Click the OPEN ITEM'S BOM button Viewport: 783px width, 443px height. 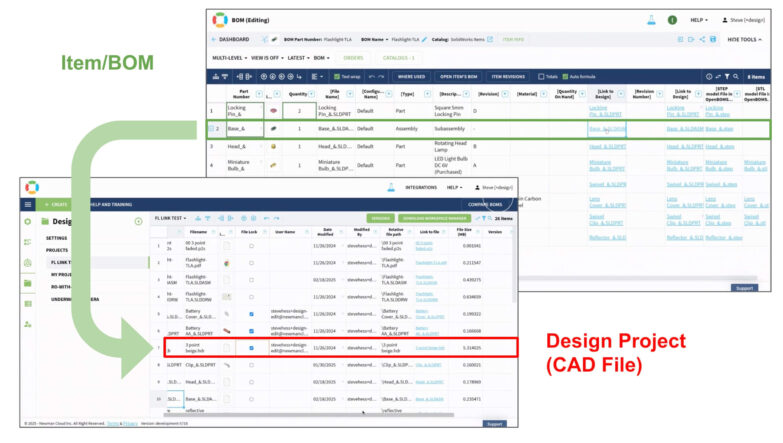[458, 76]
